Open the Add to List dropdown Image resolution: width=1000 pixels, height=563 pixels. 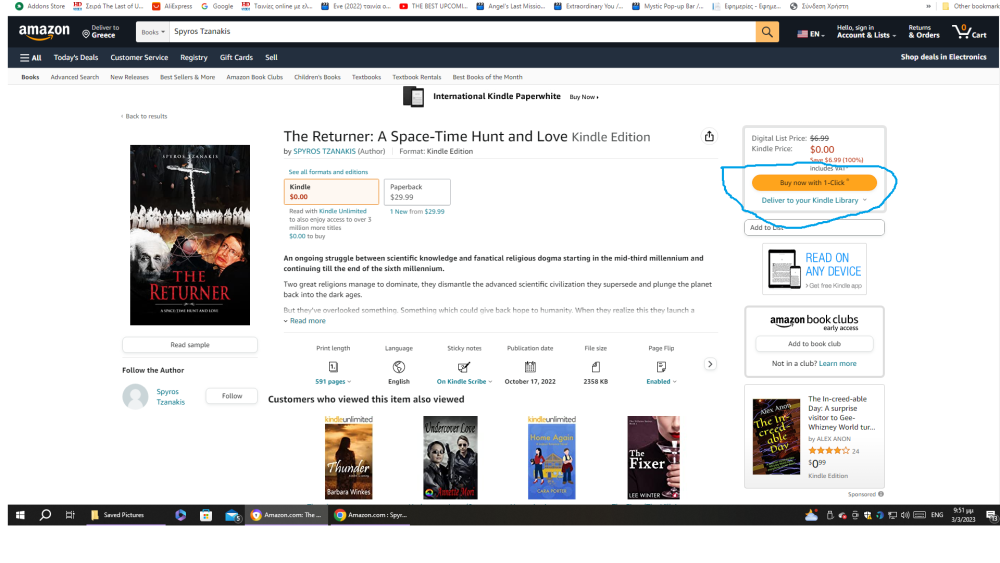click(814, 228)
